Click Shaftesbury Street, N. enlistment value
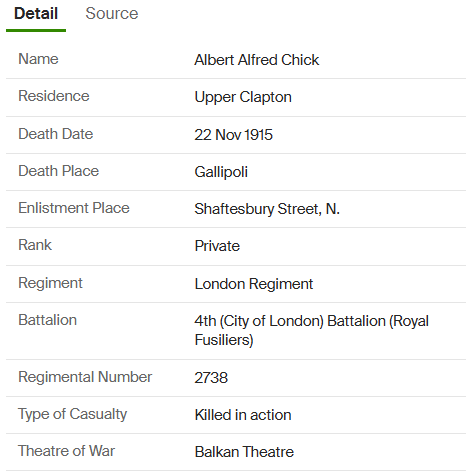Image resolution: width=466 pixels, height=476 pixels. click(x=267, y=209)
